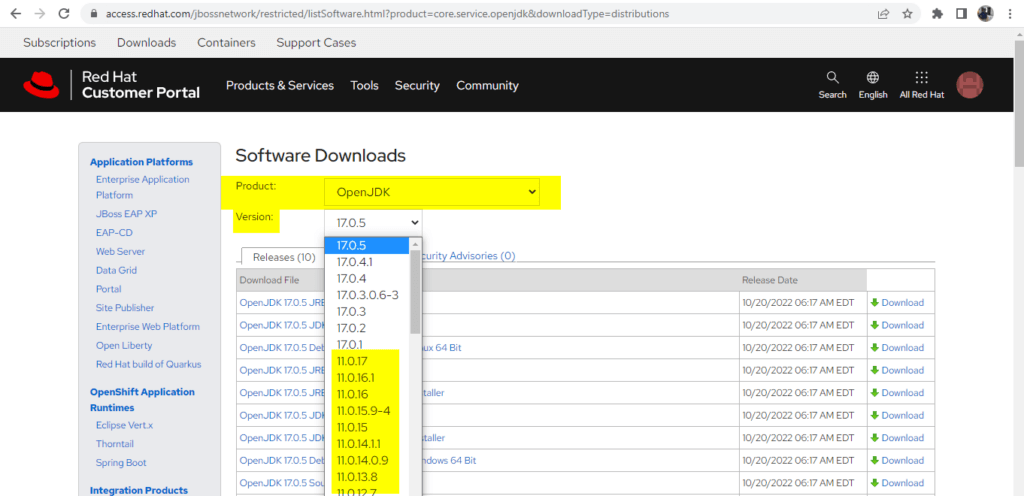
Task: Open the Community menu
Action: point(487,85)
